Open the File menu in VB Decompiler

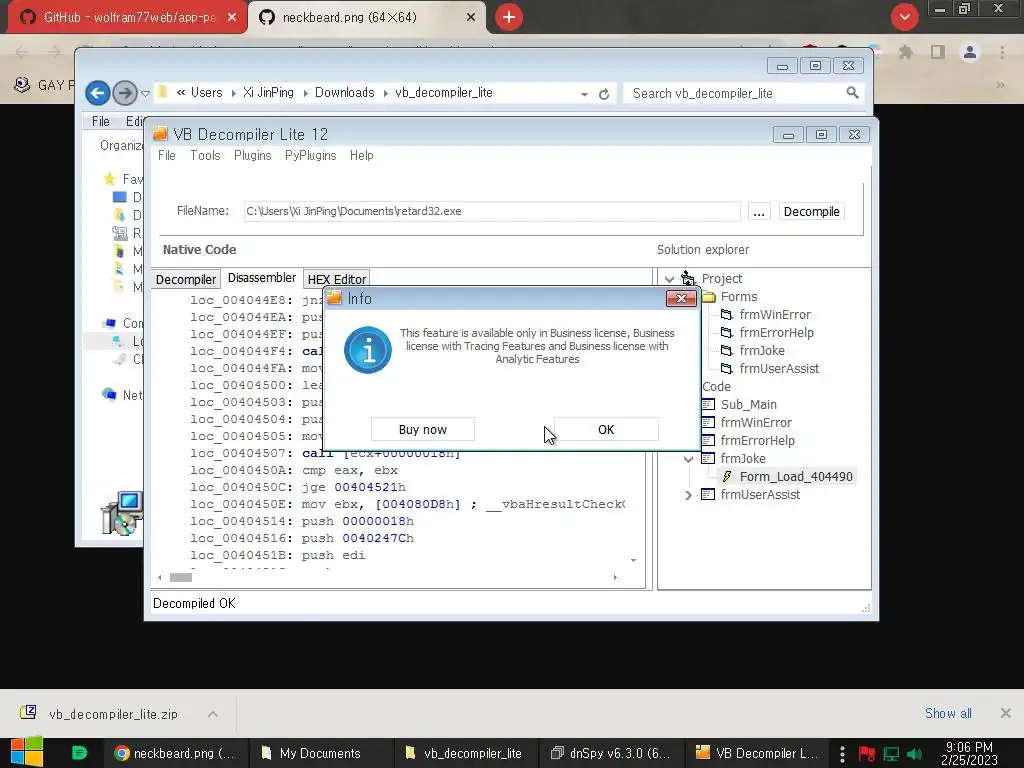pos(167,155)
